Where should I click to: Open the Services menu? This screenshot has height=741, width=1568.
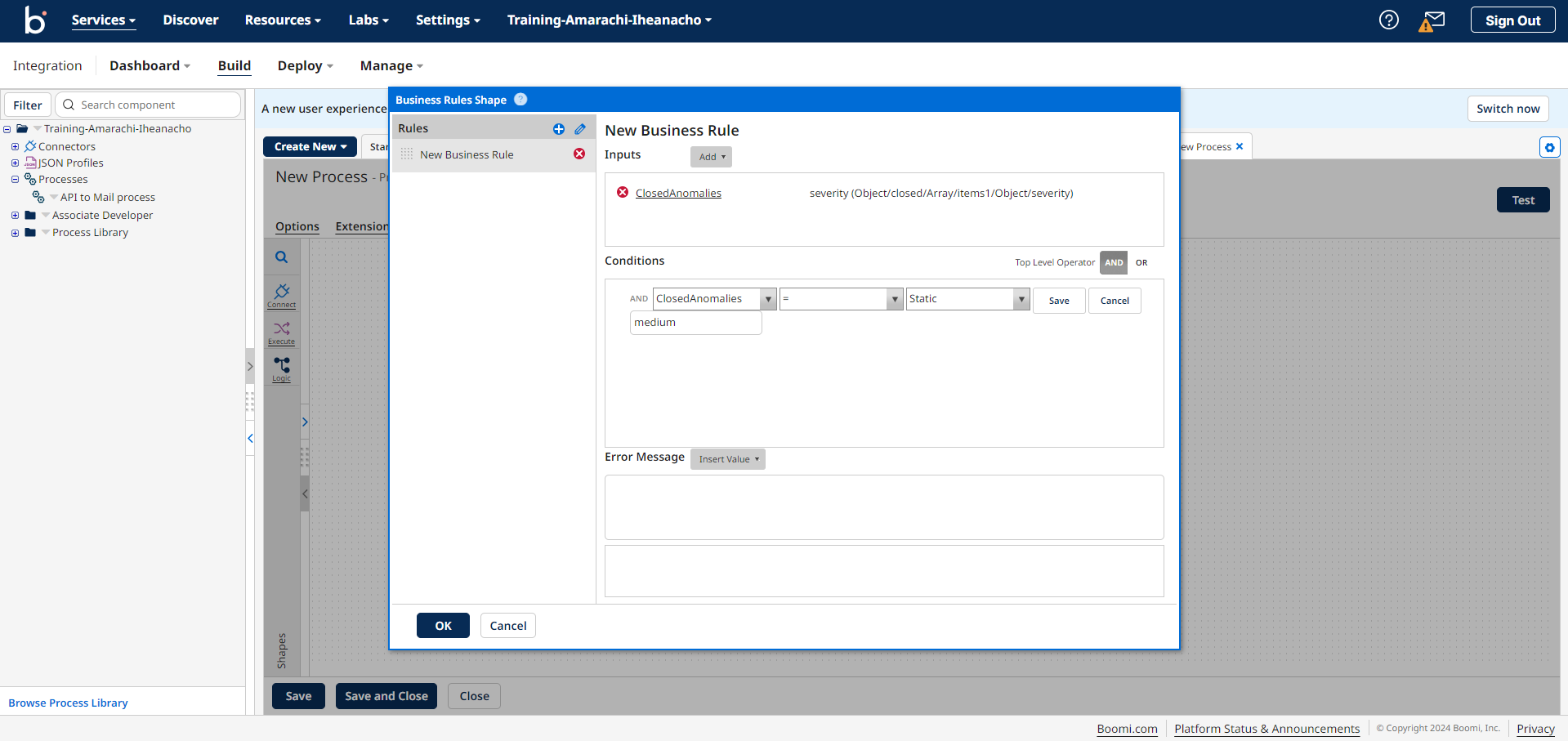click(x=103, y=20)
